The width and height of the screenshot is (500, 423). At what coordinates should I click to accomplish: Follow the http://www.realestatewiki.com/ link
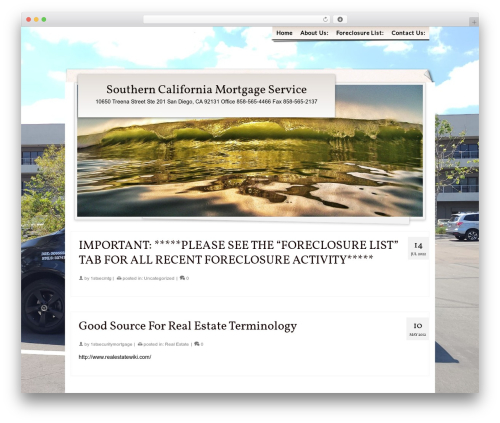pos(115,357)
